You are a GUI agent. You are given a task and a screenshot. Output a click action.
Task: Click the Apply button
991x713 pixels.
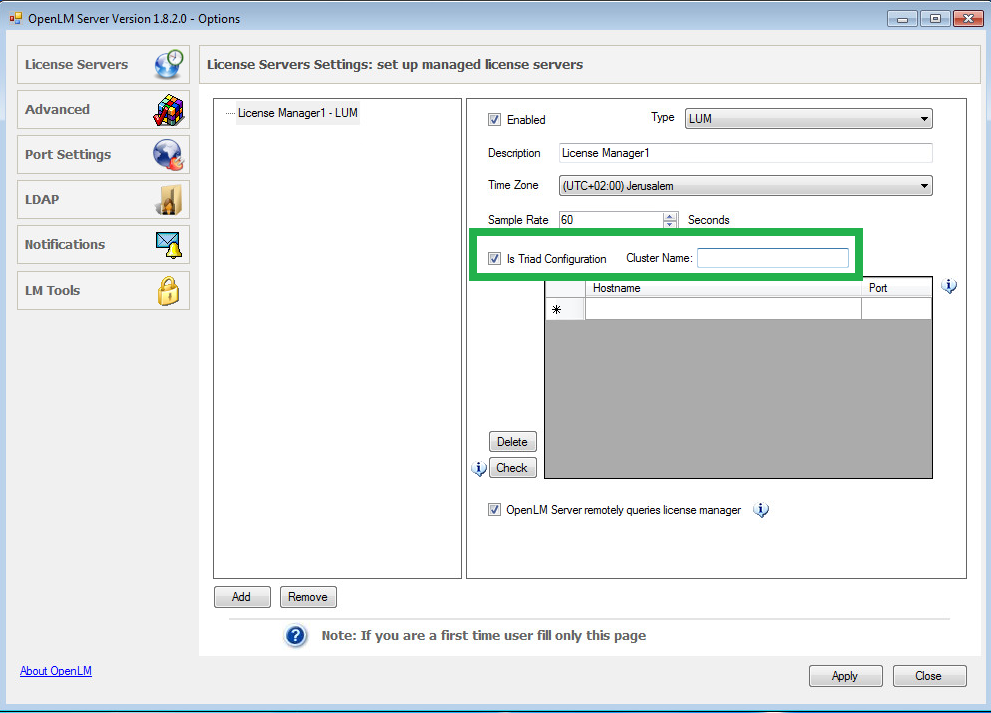tap(845, 676)
